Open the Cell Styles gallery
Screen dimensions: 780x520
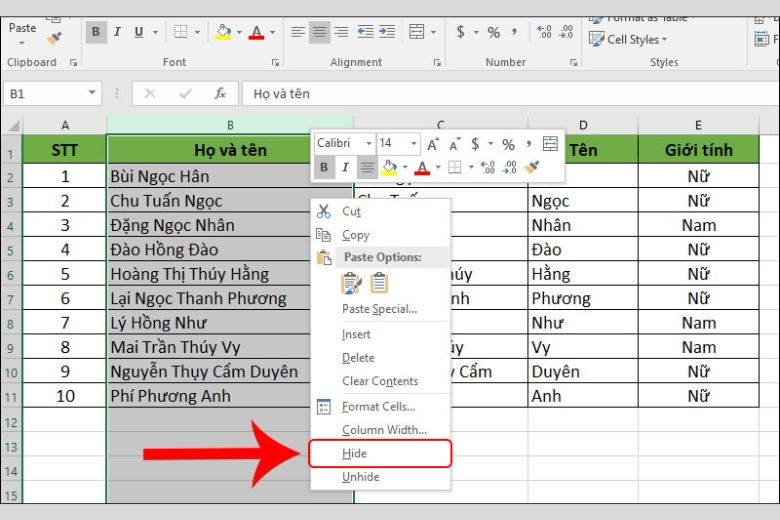(x=628, y=39)
